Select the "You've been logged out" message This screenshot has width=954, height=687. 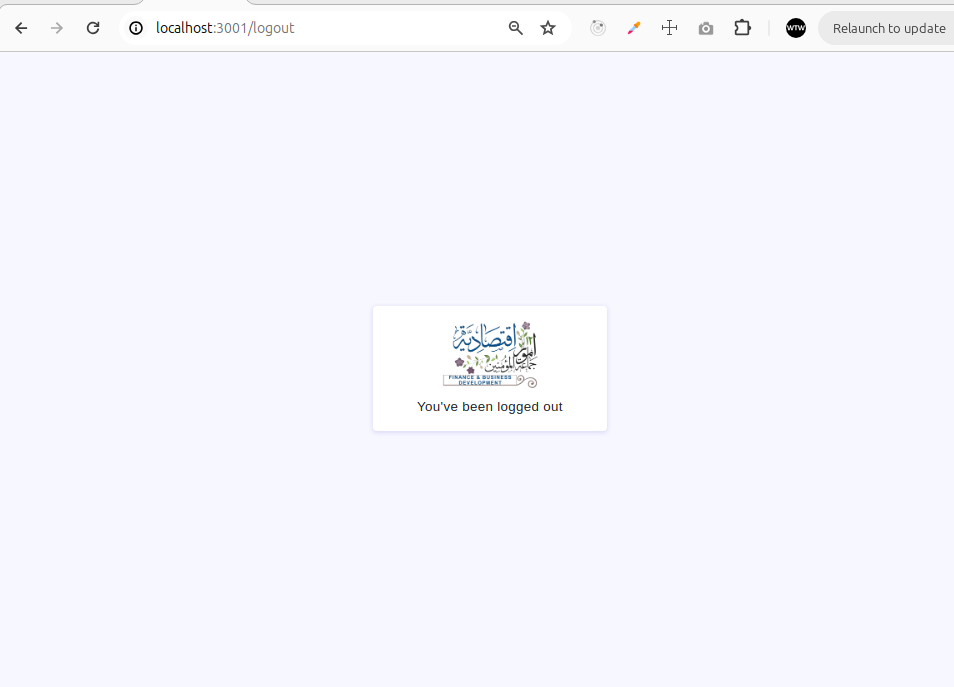[490, 407]
